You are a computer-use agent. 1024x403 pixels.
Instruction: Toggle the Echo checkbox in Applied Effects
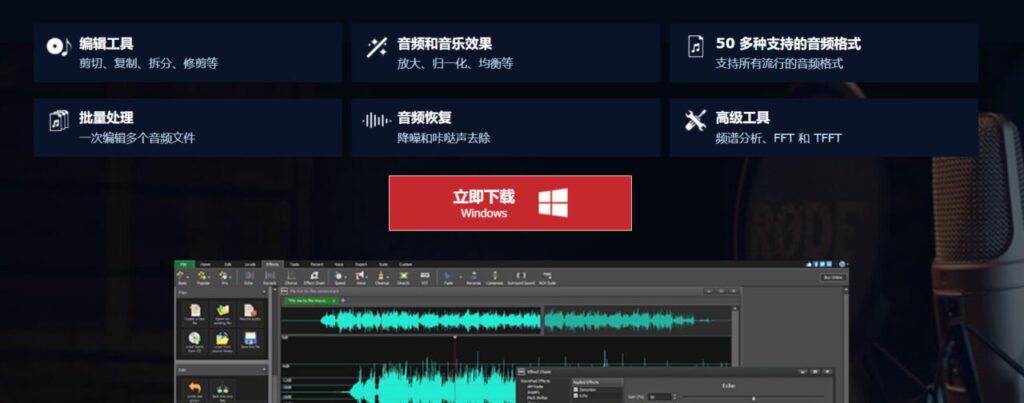tap(575, 395)
